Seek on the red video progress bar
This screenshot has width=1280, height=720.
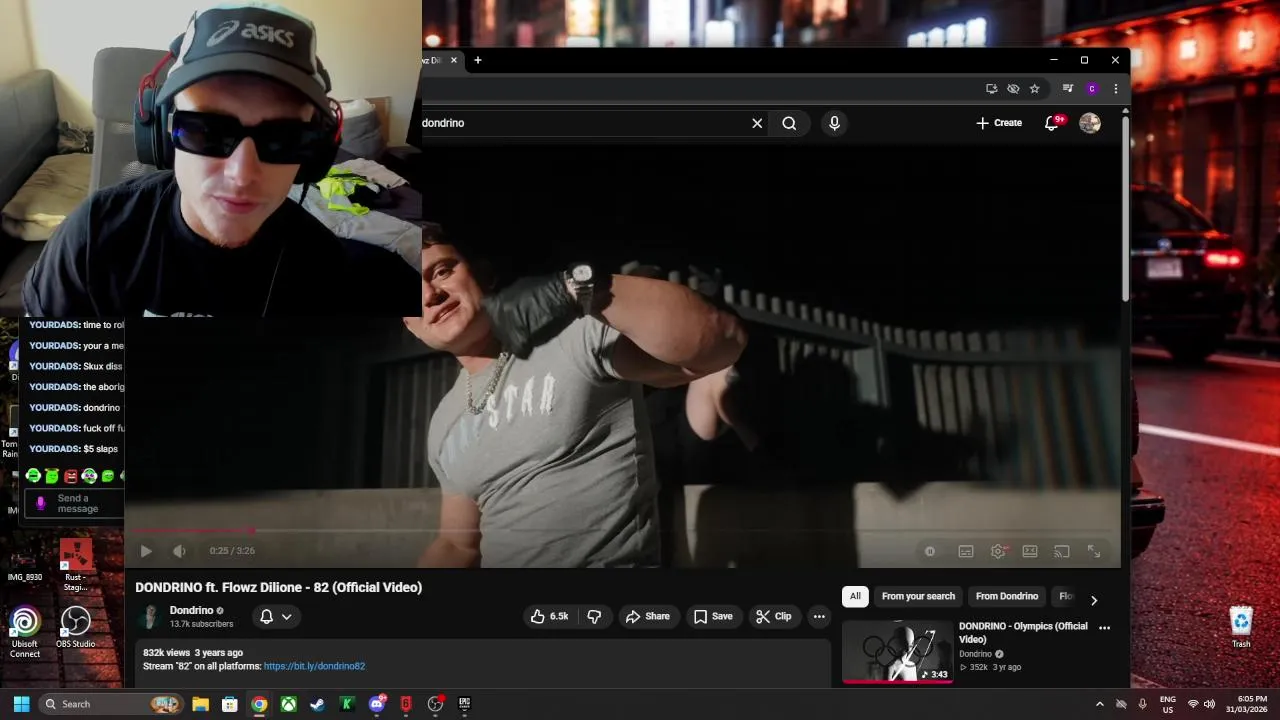tap(622, 531)
